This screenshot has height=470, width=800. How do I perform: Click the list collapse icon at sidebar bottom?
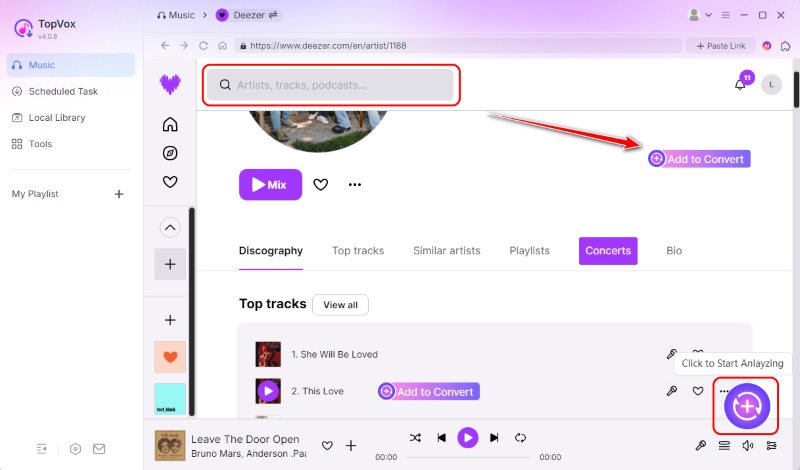pyautogui.click(x=42, y=449)
